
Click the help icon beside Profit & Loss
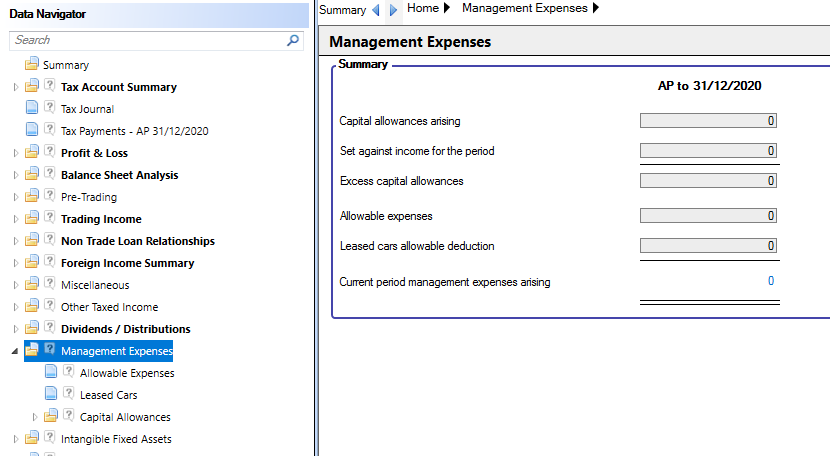(x=50, y=151)
